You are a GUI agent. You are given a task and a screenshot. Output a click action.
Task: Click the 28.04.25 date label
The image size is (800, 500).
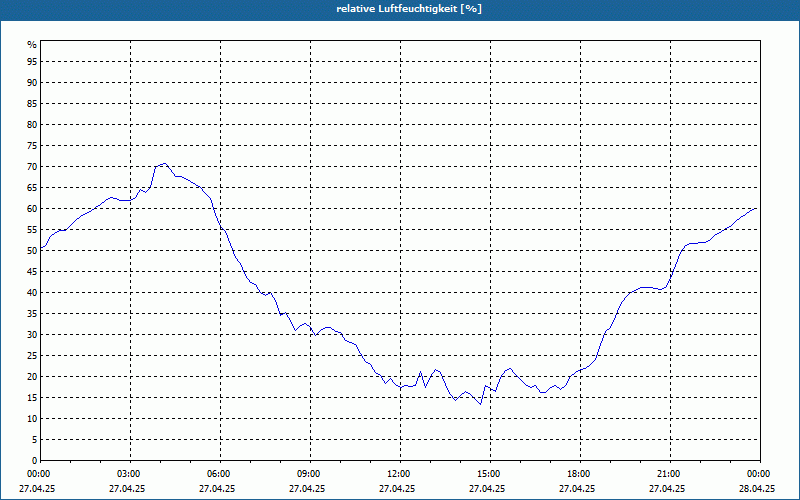pyautogui.click(x=757, y=488)
